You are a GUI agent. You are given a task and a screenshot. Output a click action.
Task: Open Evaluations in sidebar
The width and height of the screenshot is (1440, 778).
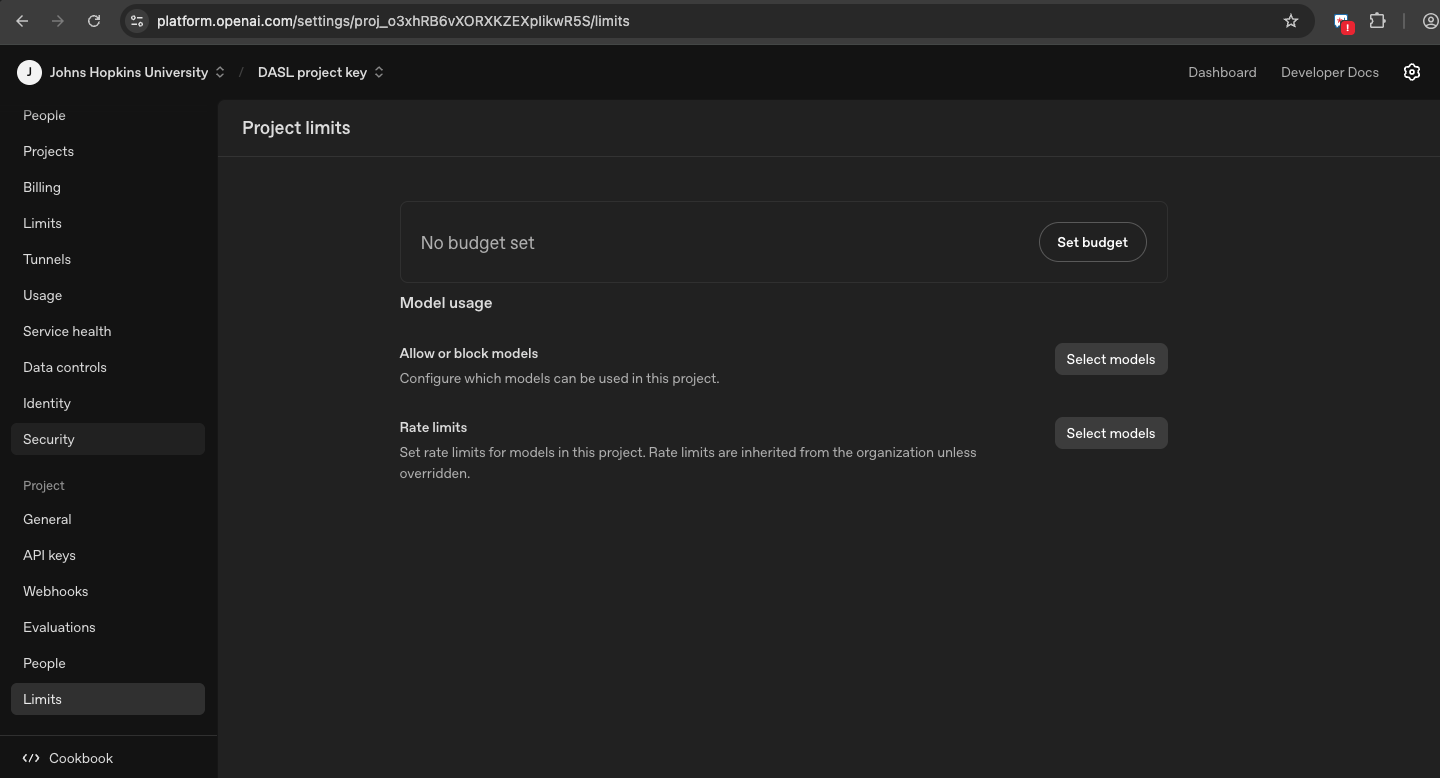coord(108,627)
